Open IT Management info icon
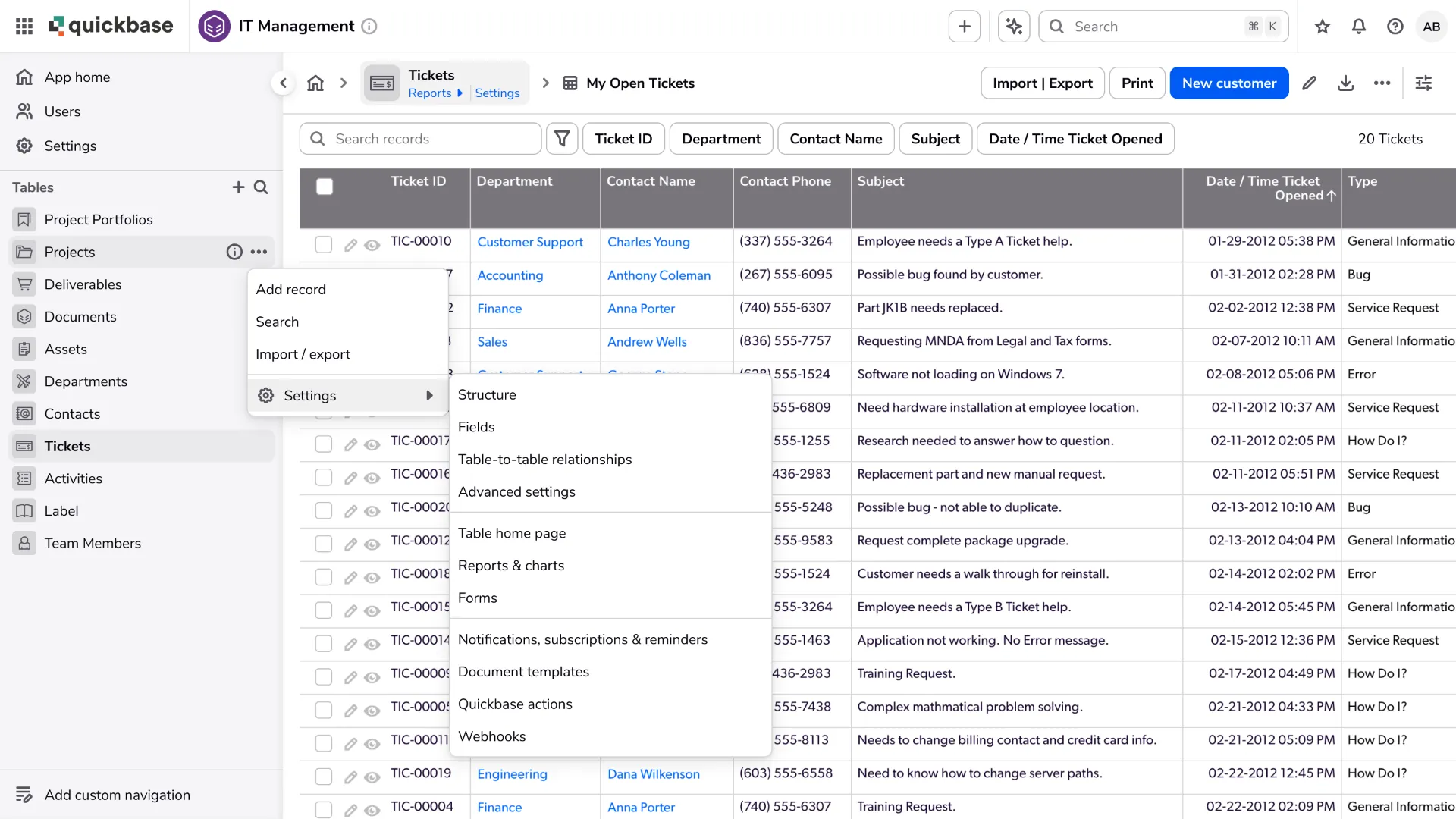The image size is (1456, 819). (x=369, y=27)
